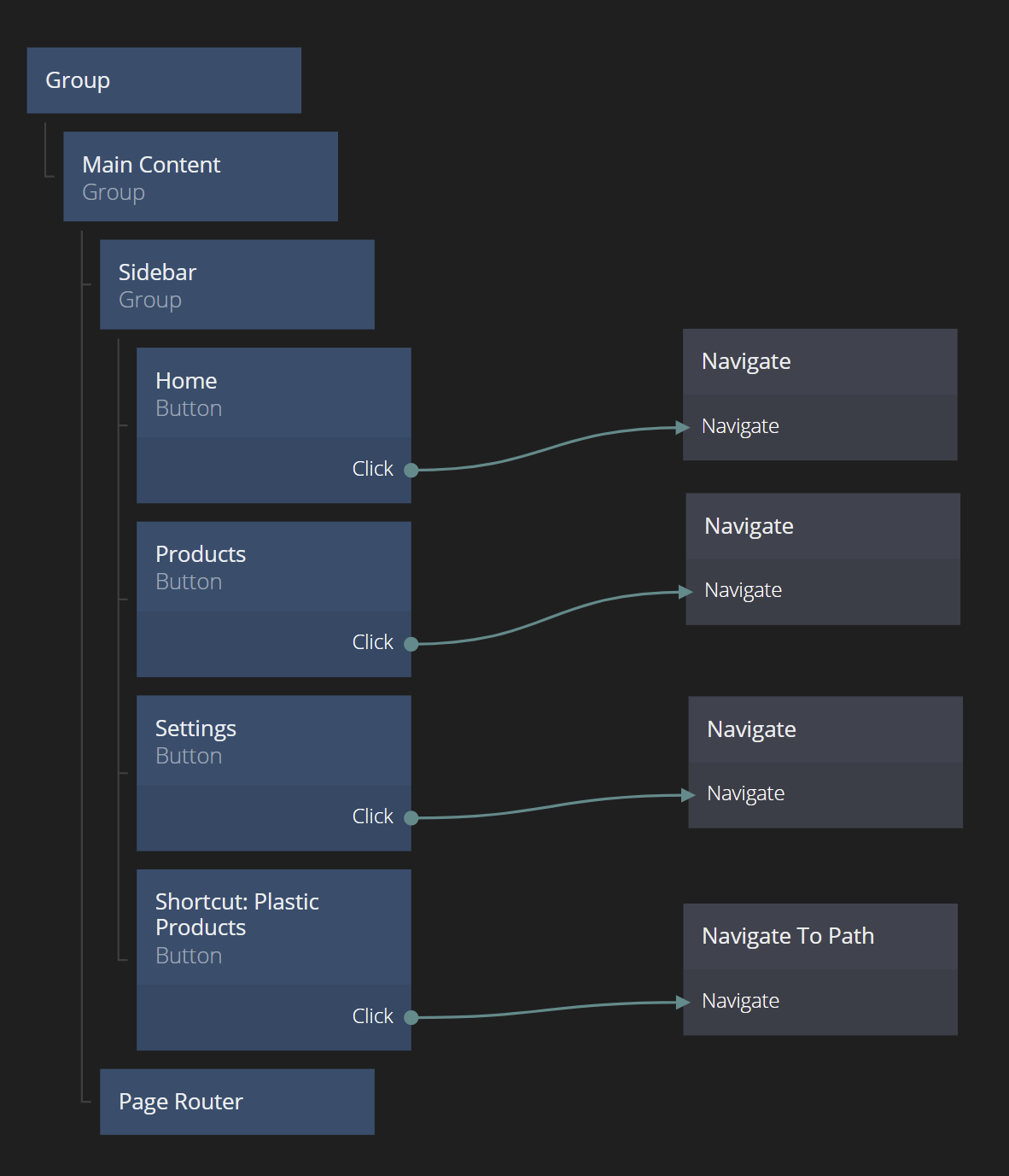Image resolution: width=1009 pixels, height=1176 pixels.
Task: Select the Products button node title
Action: tap(273, 567)
